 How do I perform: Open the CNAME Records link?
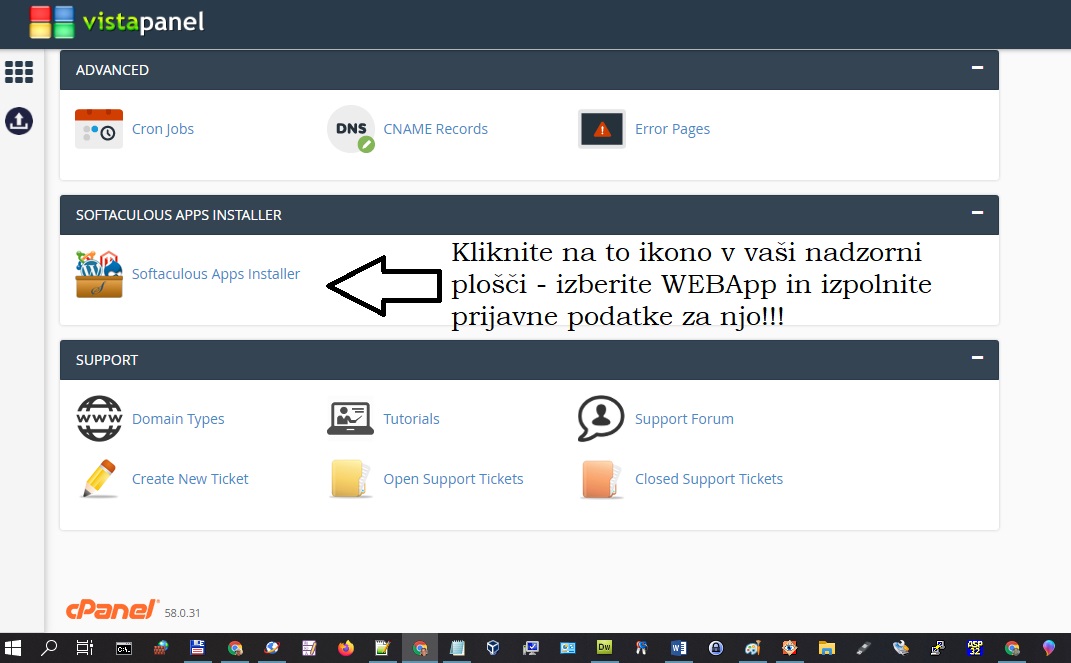(435, 129)
